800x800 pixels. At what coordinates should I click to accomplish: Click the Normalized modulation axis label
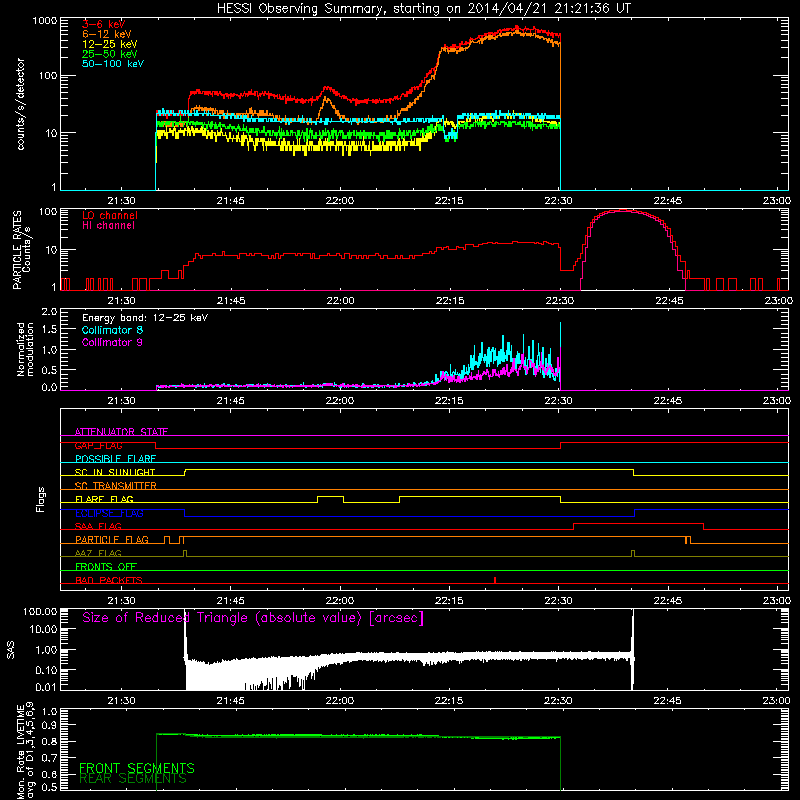pyautogui.click(x=25, y=349)
